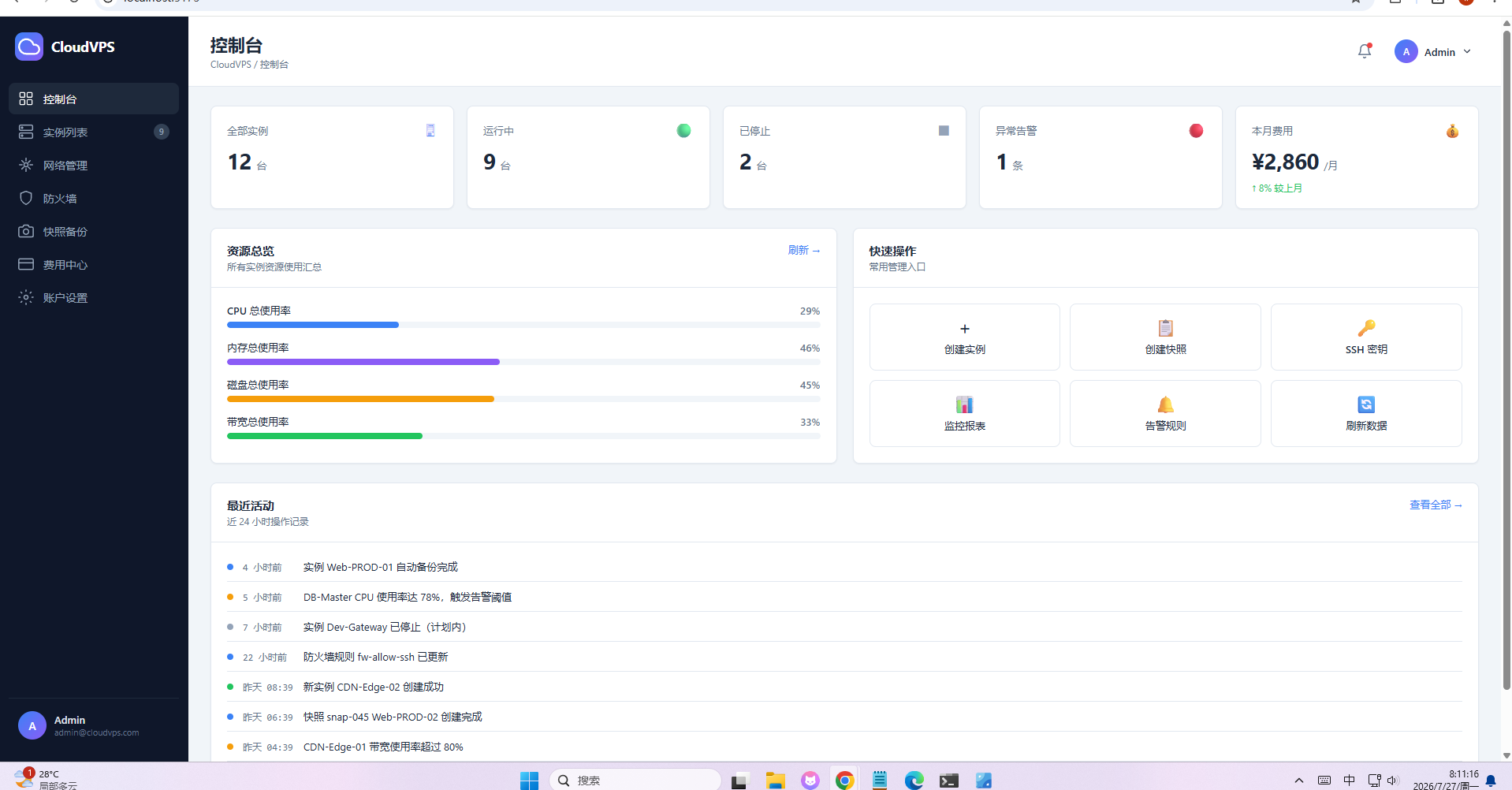Click the 刷新数据 refresh icon

(1366, 404)
